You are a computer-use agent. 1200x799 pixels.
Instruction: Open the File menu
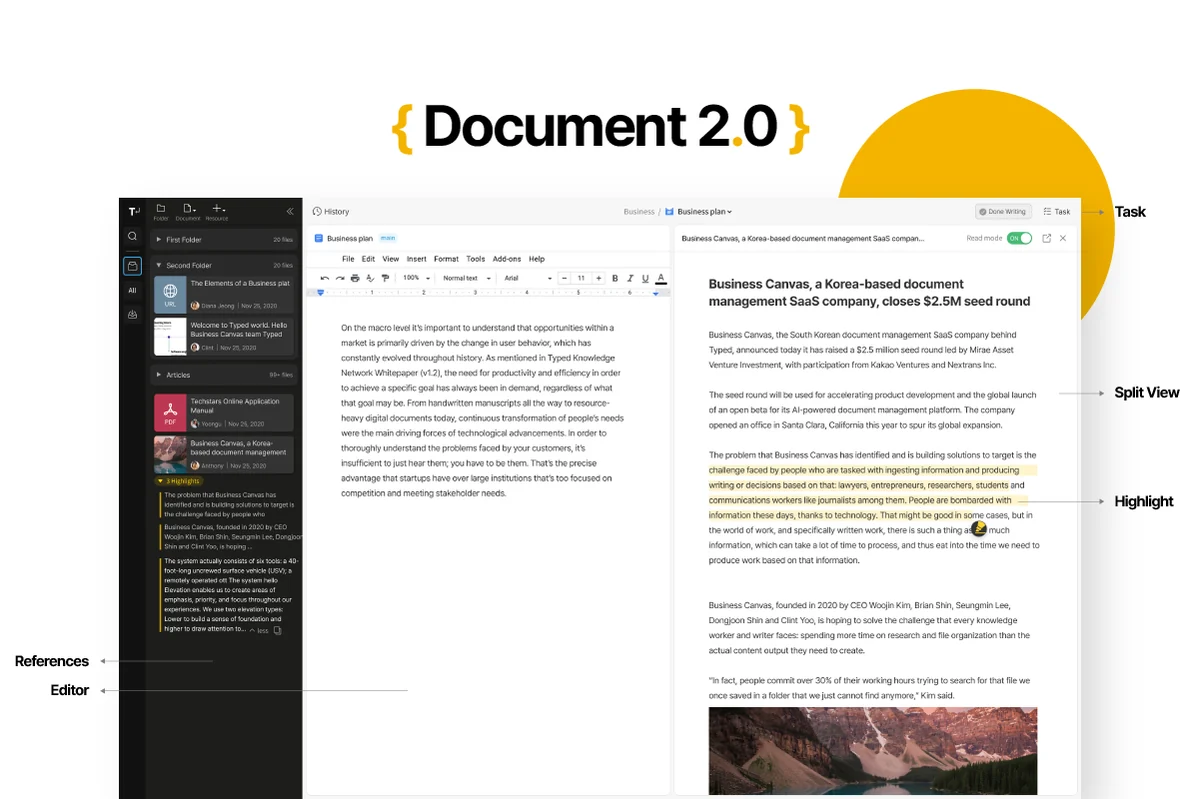coord(348,259)
